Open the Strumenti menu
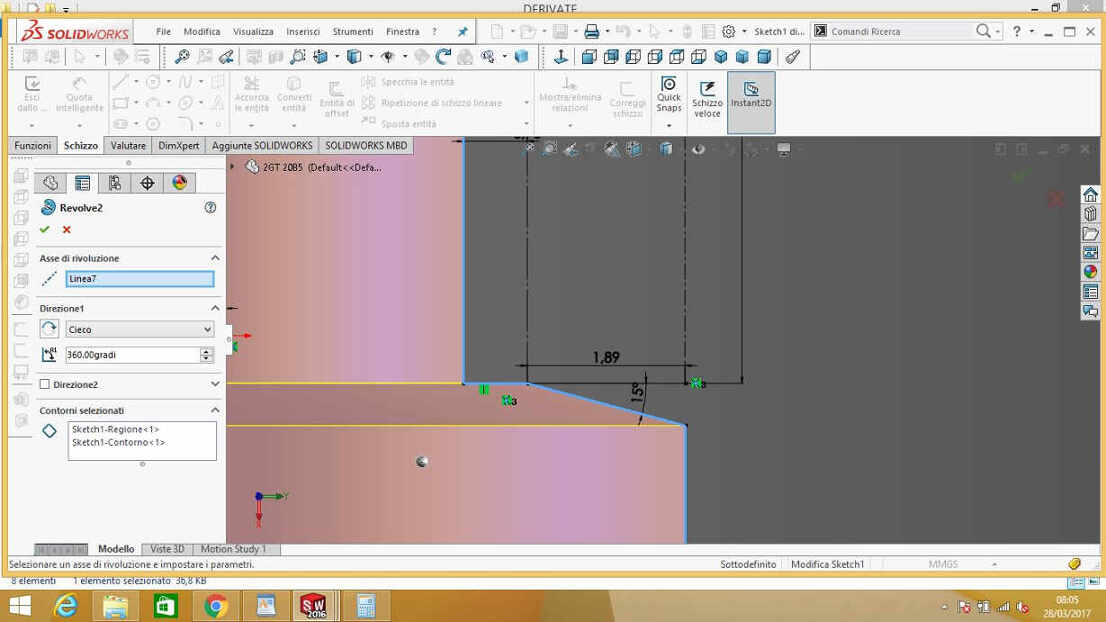This screenshot has width=1106, height=622. click(x=353, y=32)
